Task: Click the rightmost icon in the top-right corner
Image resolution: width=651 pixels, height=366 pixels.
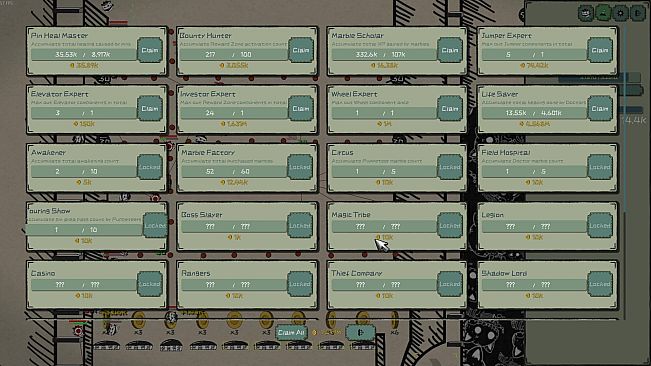Action: pyautogui.click(x=638, y=13)
